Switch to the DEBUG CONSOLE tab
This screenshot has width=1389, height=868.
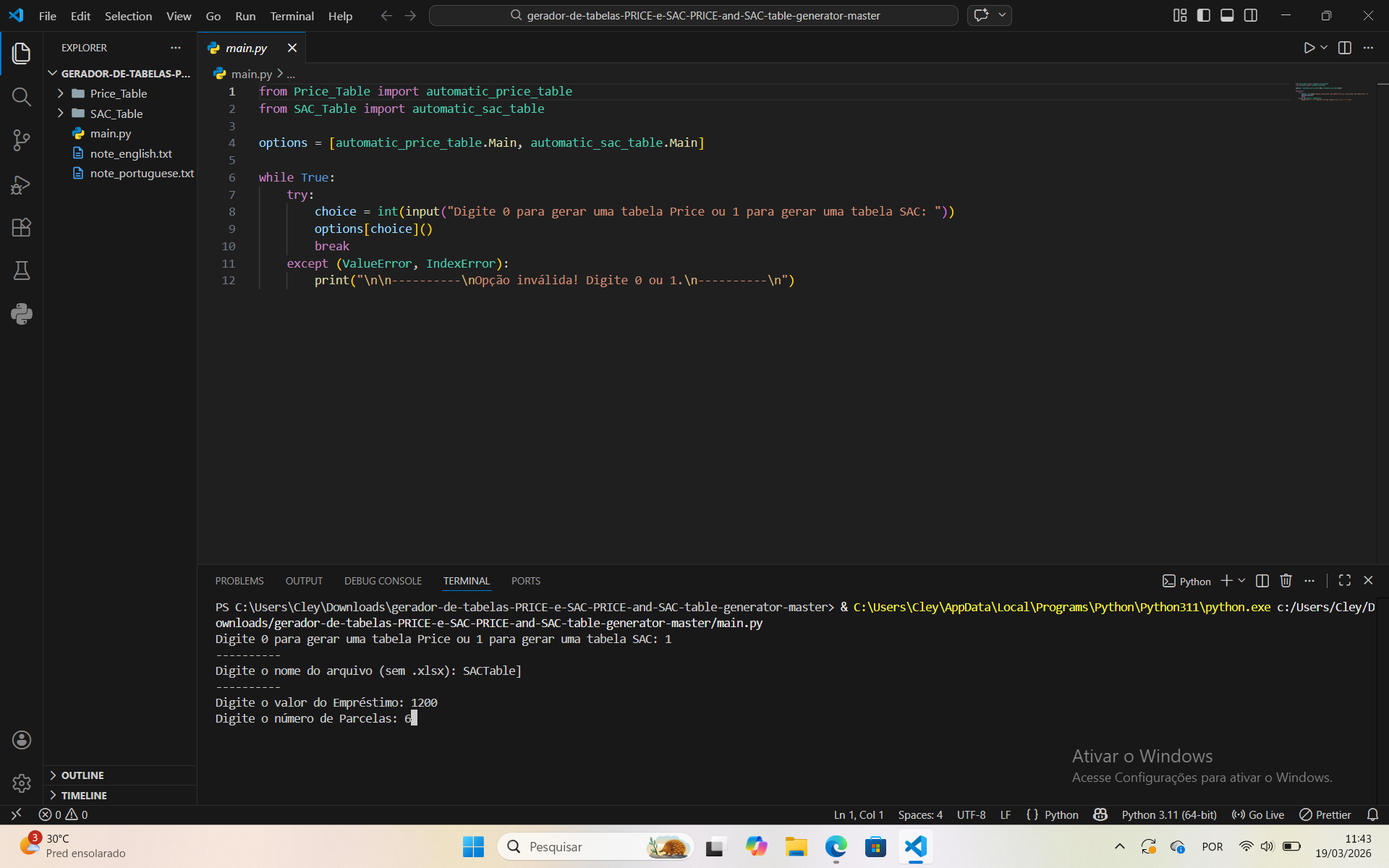click(x=383, y=581)
